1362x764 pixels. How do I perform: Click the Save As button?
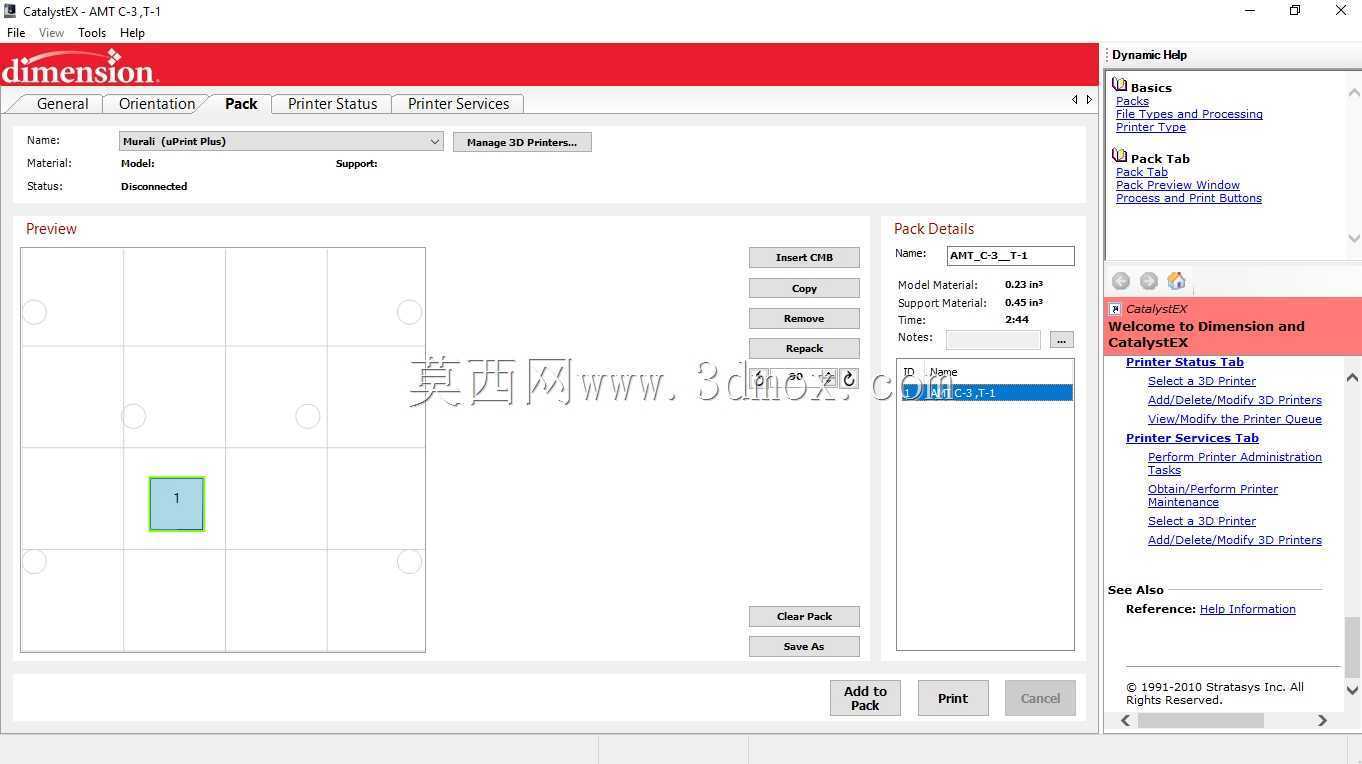(x=804, y=646)
